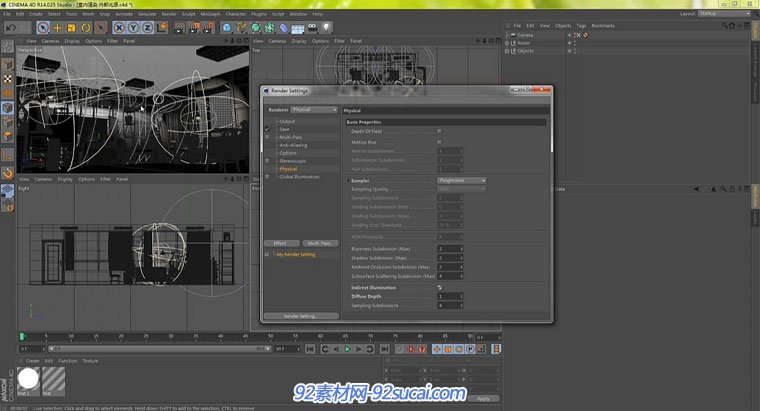The width and height of the screenshot is (760, 411).
Task: Select the striped Mat material thumbnail
Action: [53, 379]
